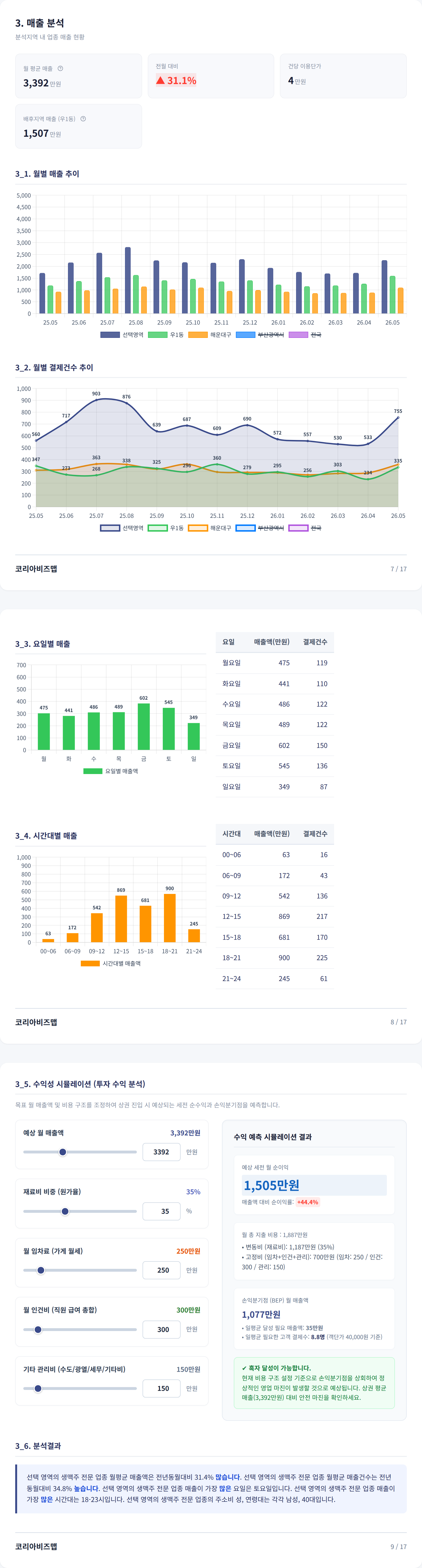This screenshot has width=422, height=1568.
Task: Adjust the 예상 월 매출액 slider
Action: pos(80,1152)
